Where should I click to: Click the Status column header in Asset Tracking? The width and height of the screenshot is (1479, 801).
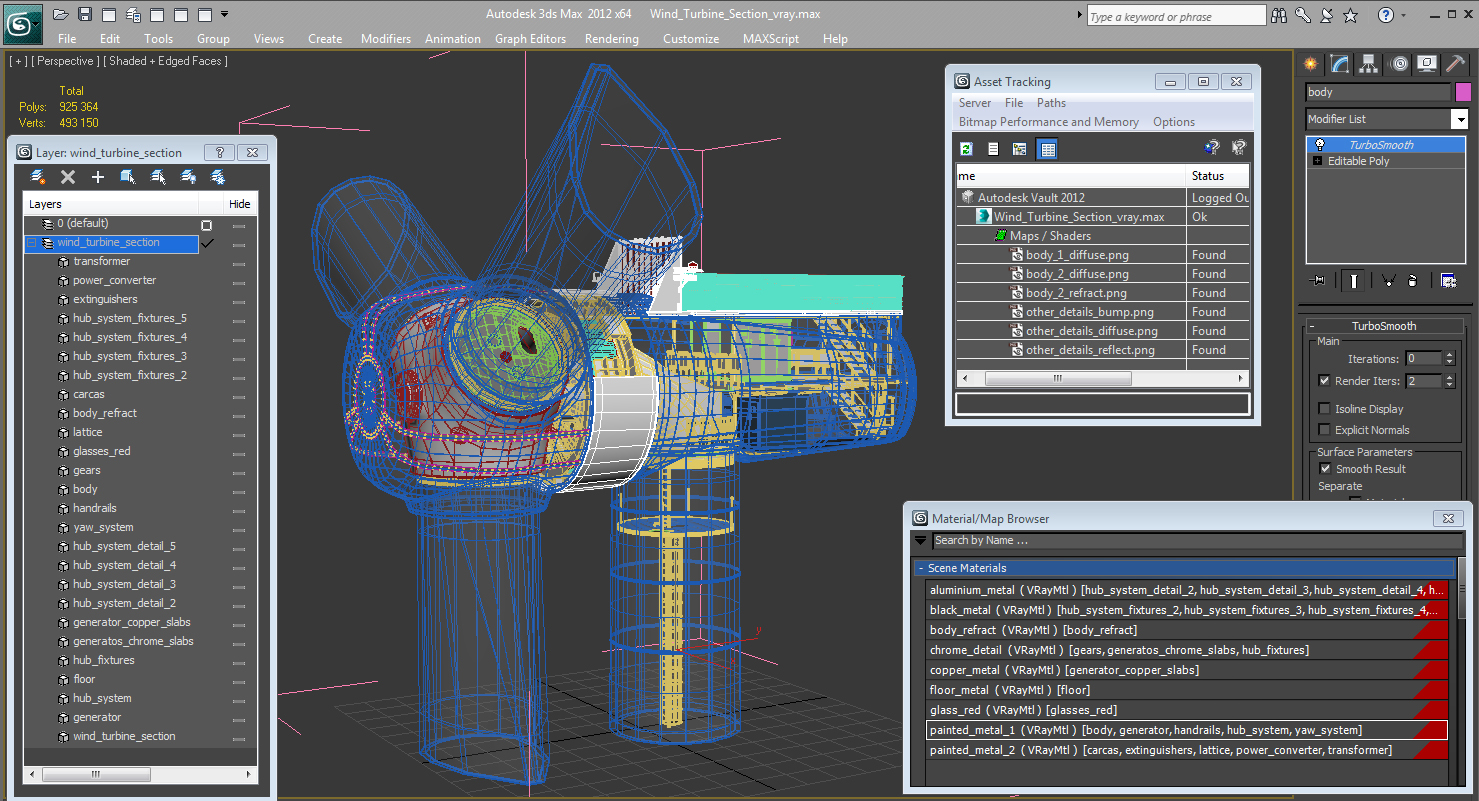pos(1217,176)
